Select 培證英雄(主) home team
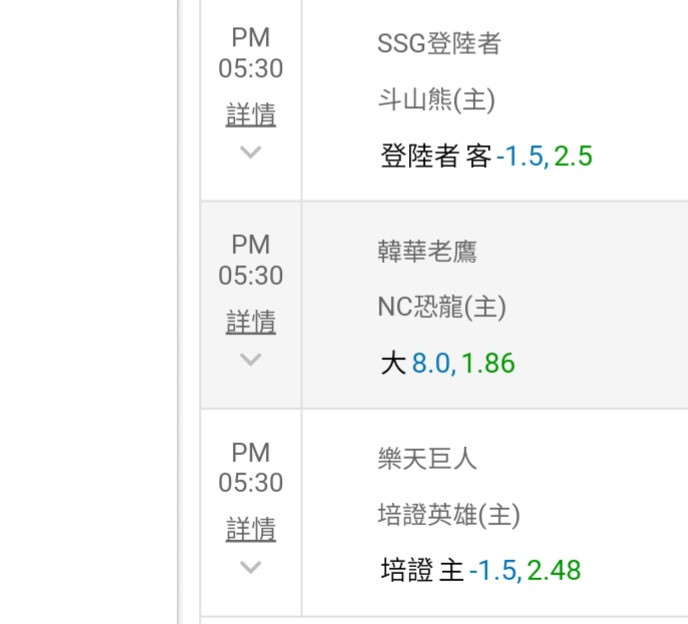Image resolution: width=688 pixels, height=624 pixels. (449, 515)
